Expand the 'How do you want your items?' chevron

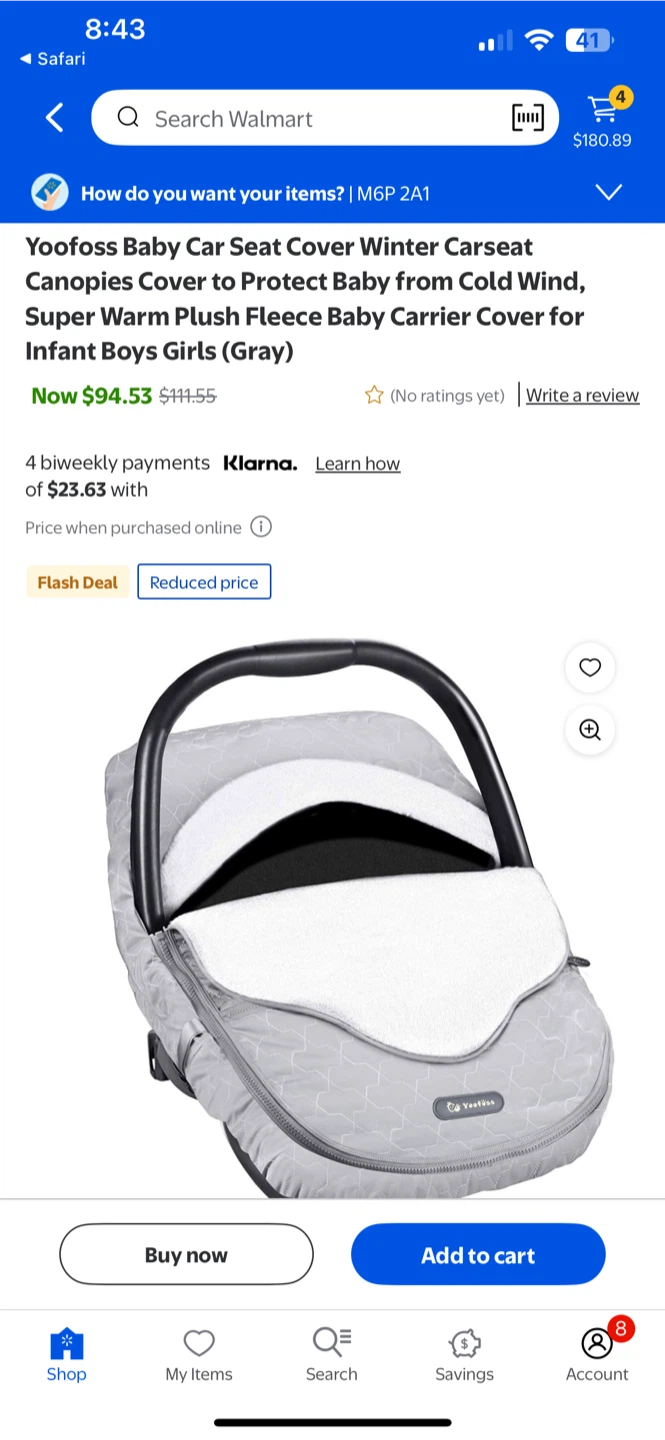tap(609, 192)
